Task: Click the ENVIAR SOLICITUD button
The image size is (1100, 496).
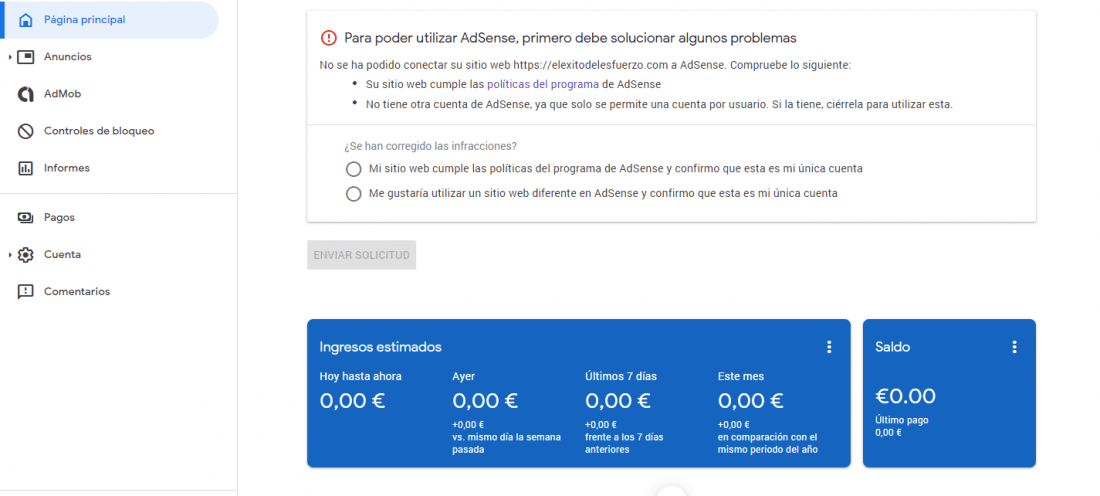Action: [361, 255]
